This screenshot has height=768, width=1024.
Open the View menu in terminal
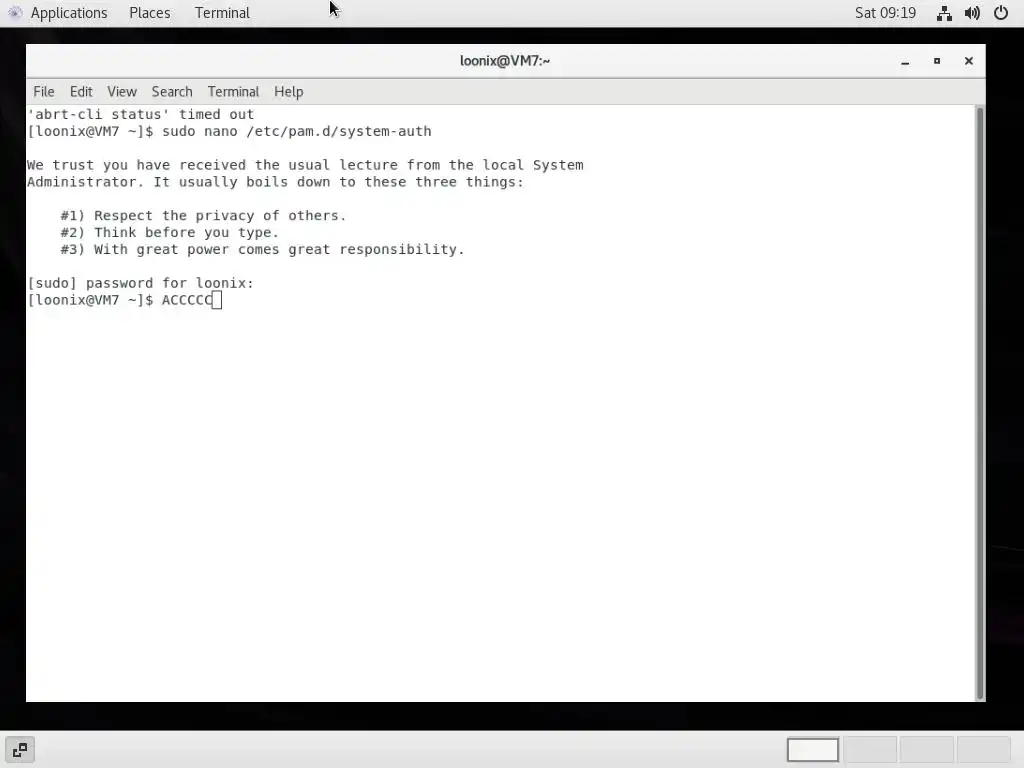coord(122,91)
